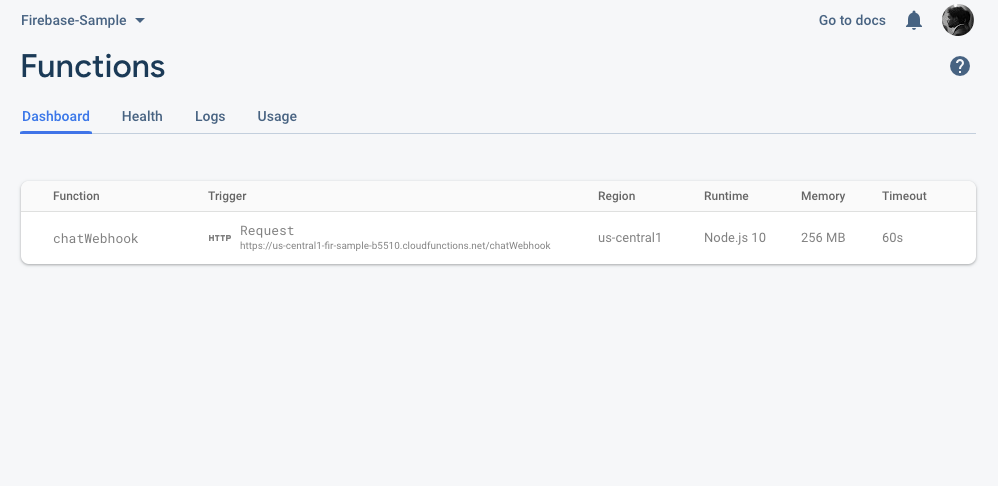Click the help question mark icon

click(x=960, y=66)
